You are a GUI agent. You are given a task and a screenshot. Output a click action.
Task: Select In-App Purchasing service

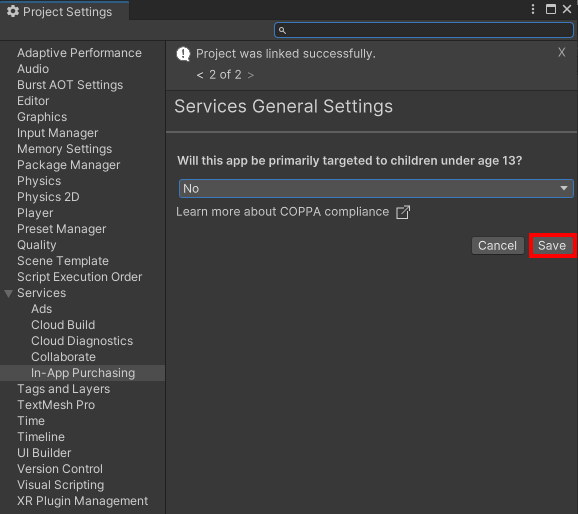coord(82,373)
